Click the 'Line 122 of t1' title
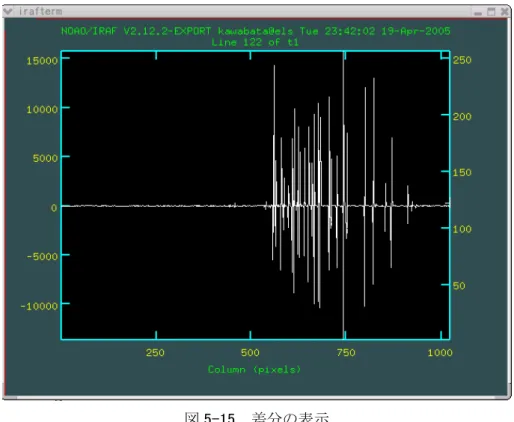 click(255, 42)
